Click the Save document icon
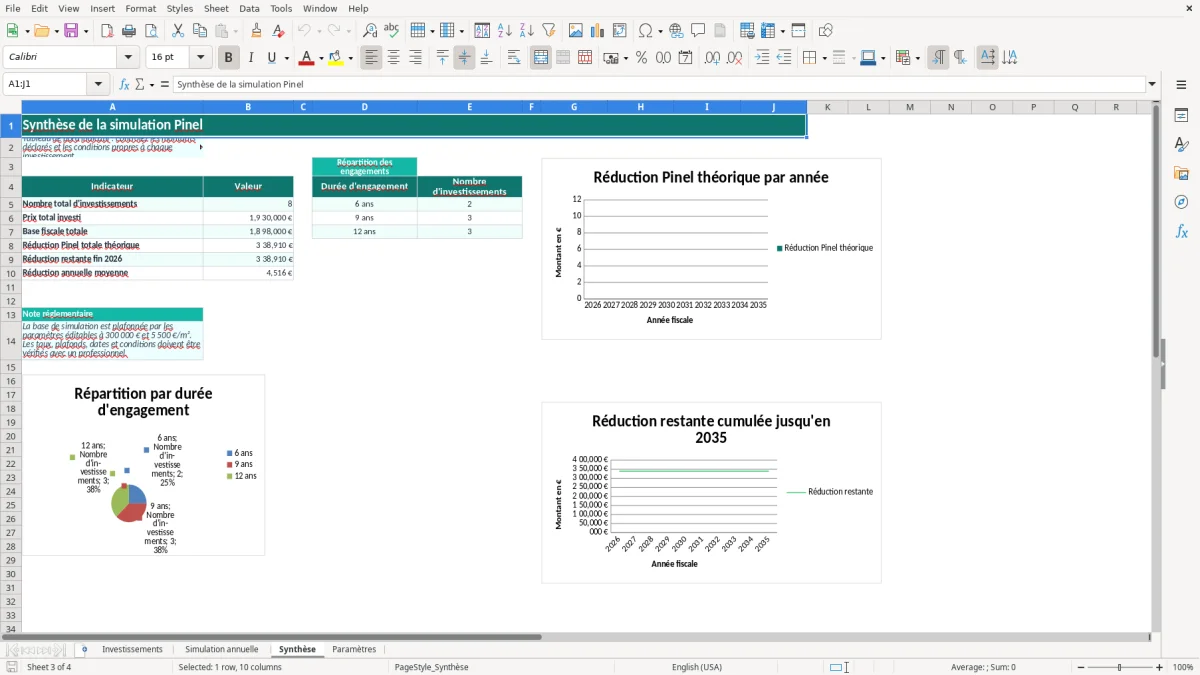The image size is (1200, 675). pyautogui.click(x=71, y=31)
